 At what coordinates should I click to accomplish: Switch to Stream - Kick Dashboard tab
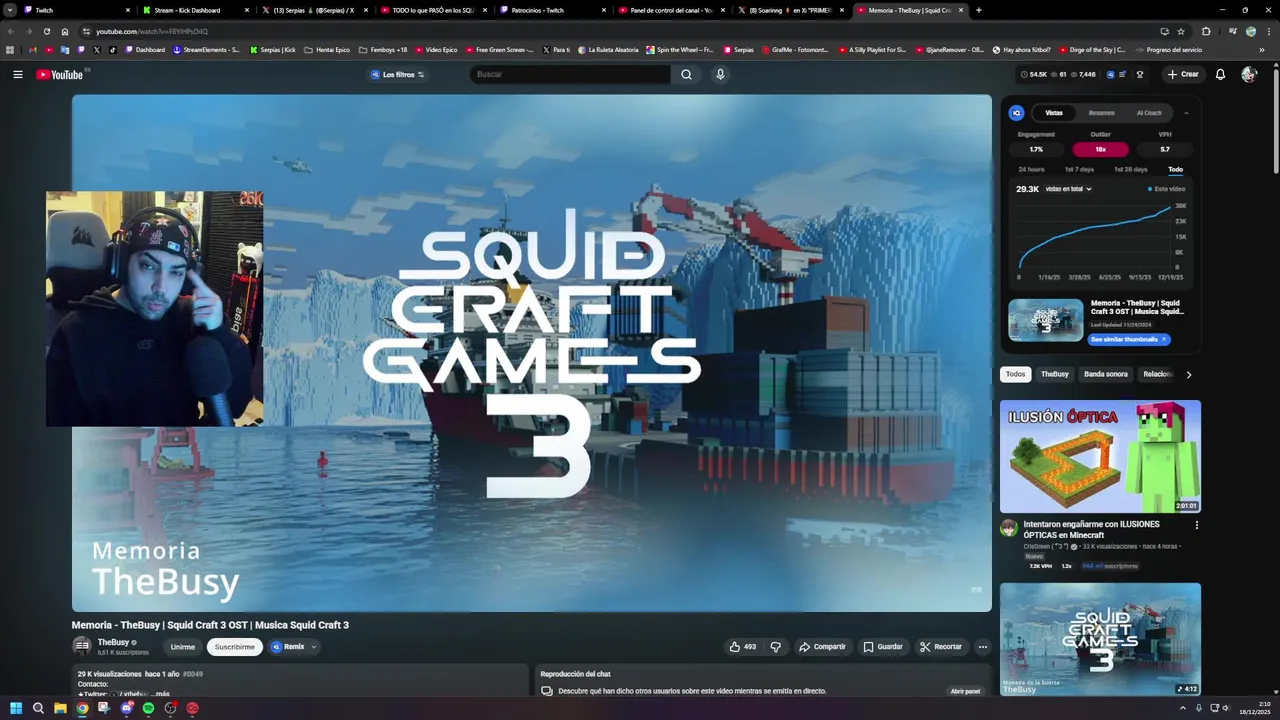[197, 10]
